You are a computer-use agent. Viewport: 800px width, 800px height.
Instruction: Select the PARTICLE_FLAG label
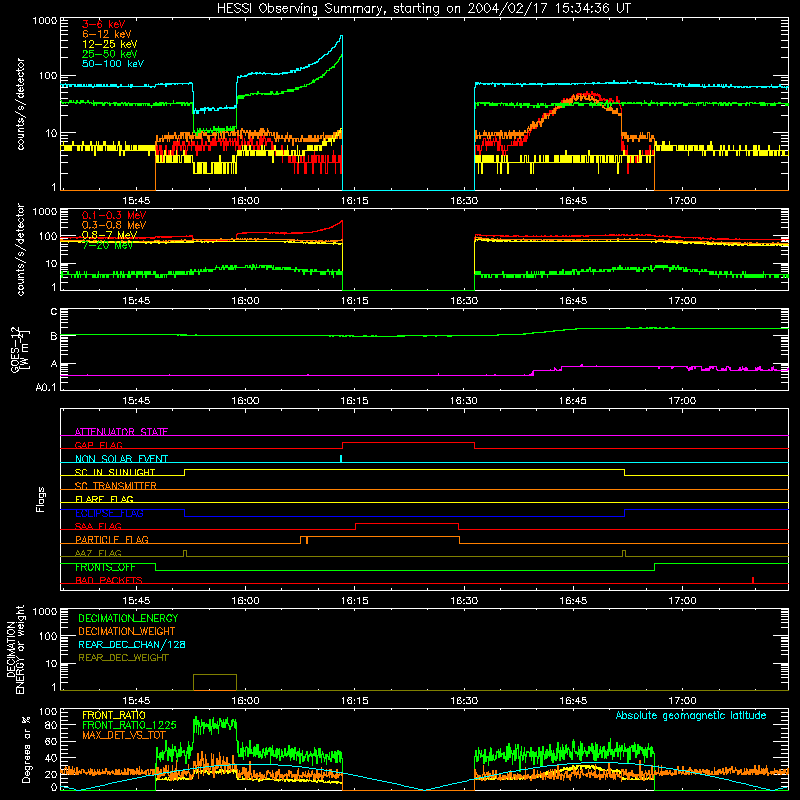[112, 539]
